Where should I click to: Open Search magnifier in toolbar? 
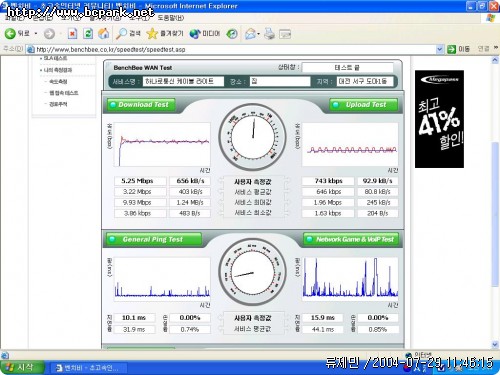tap(121, 34)
